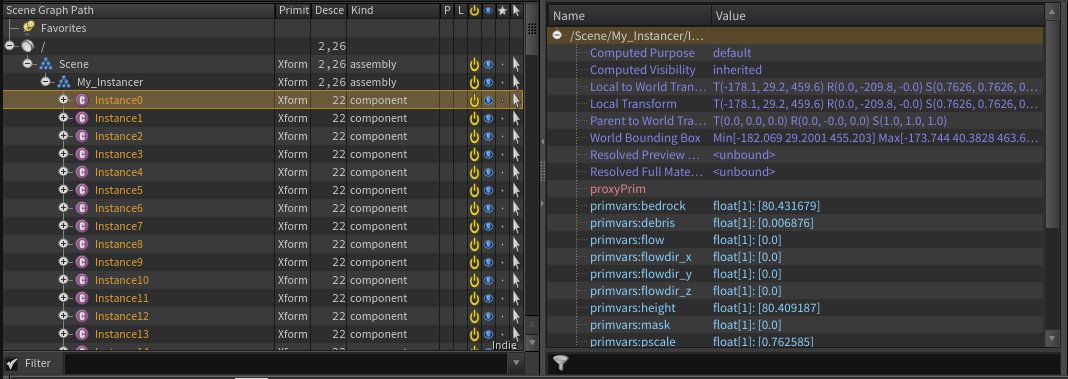Toggle the power icon for Scene prim
The width and height of the screenshot is (1068, 379).
pyautogui.click(x=474, y=64)
